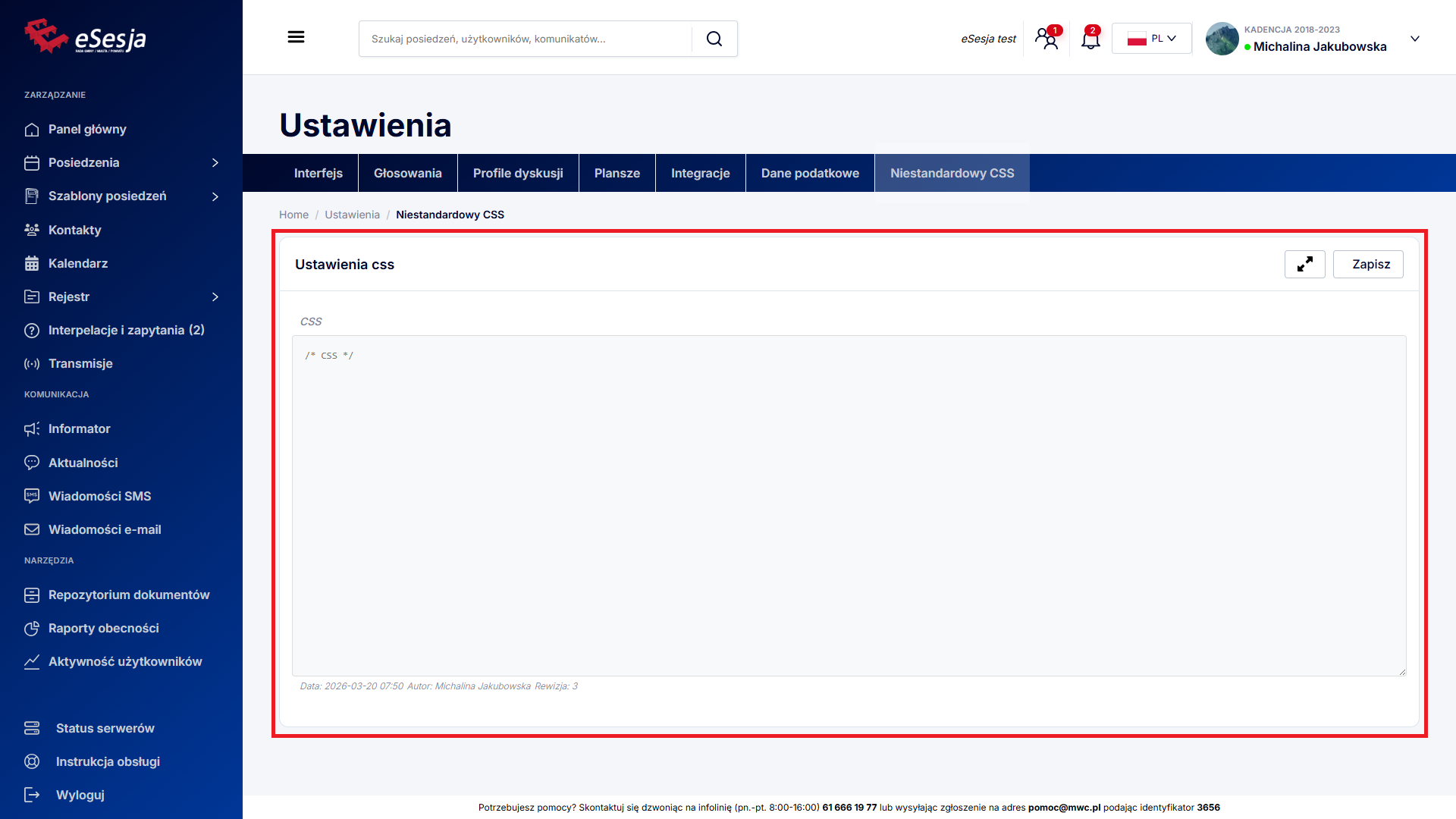Open the Michalina Jakubowska user menu
Image resolution: width=1456 pixels, height=819 pixels.
pos(1319,39)
